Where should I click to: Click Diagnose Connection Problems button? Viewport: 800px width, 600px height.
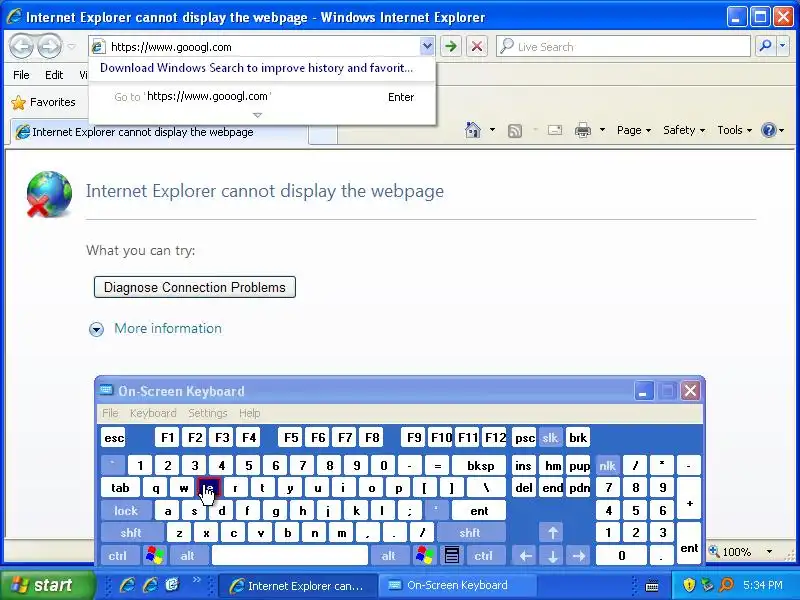(194, 287)
